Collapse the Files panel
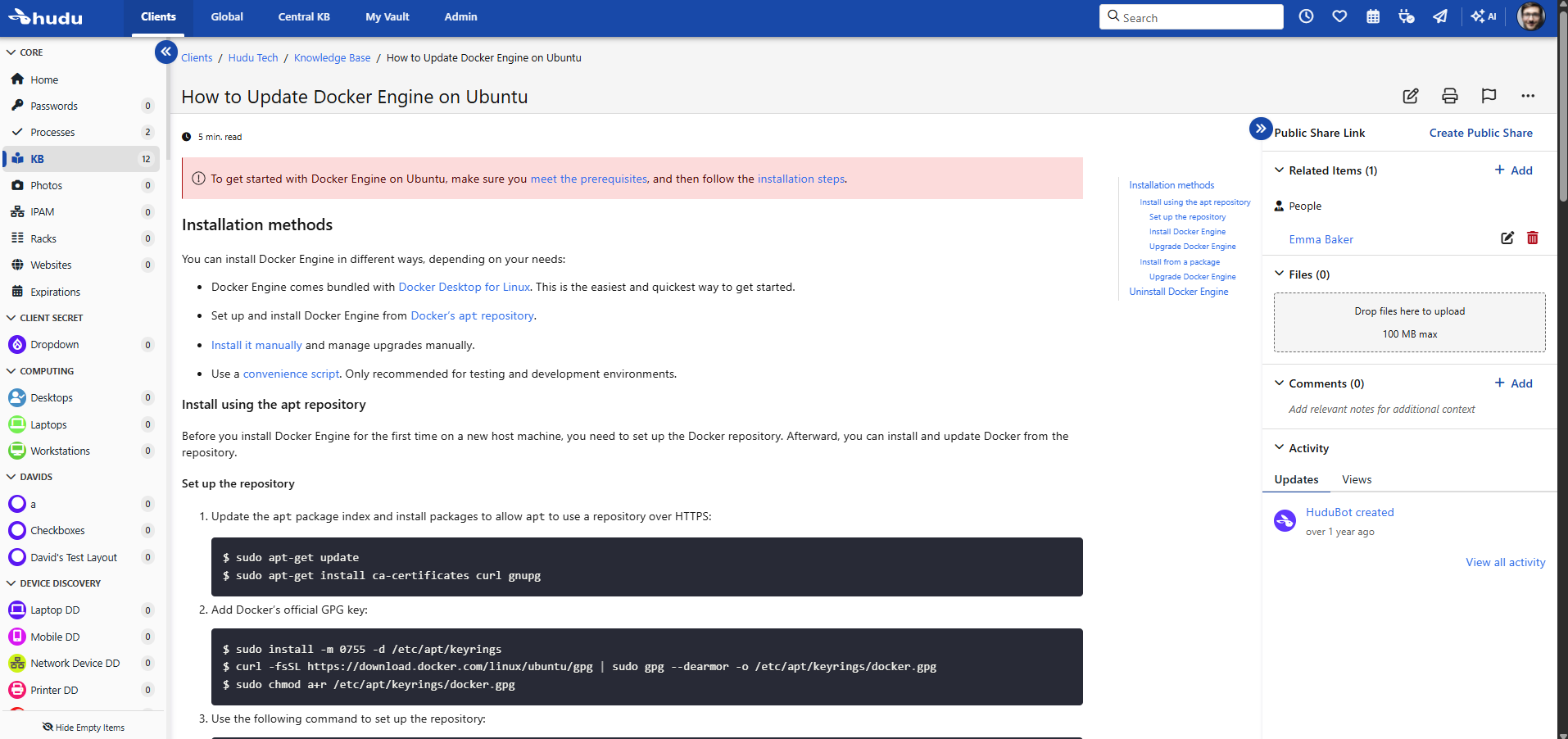 coord(1279,274)
